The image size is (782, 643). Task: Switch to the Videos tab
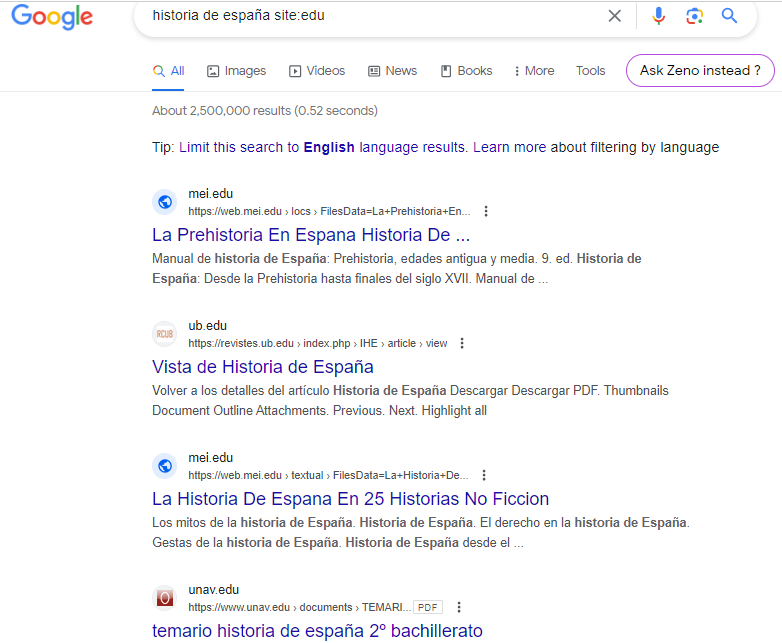(x=317, y=71)
